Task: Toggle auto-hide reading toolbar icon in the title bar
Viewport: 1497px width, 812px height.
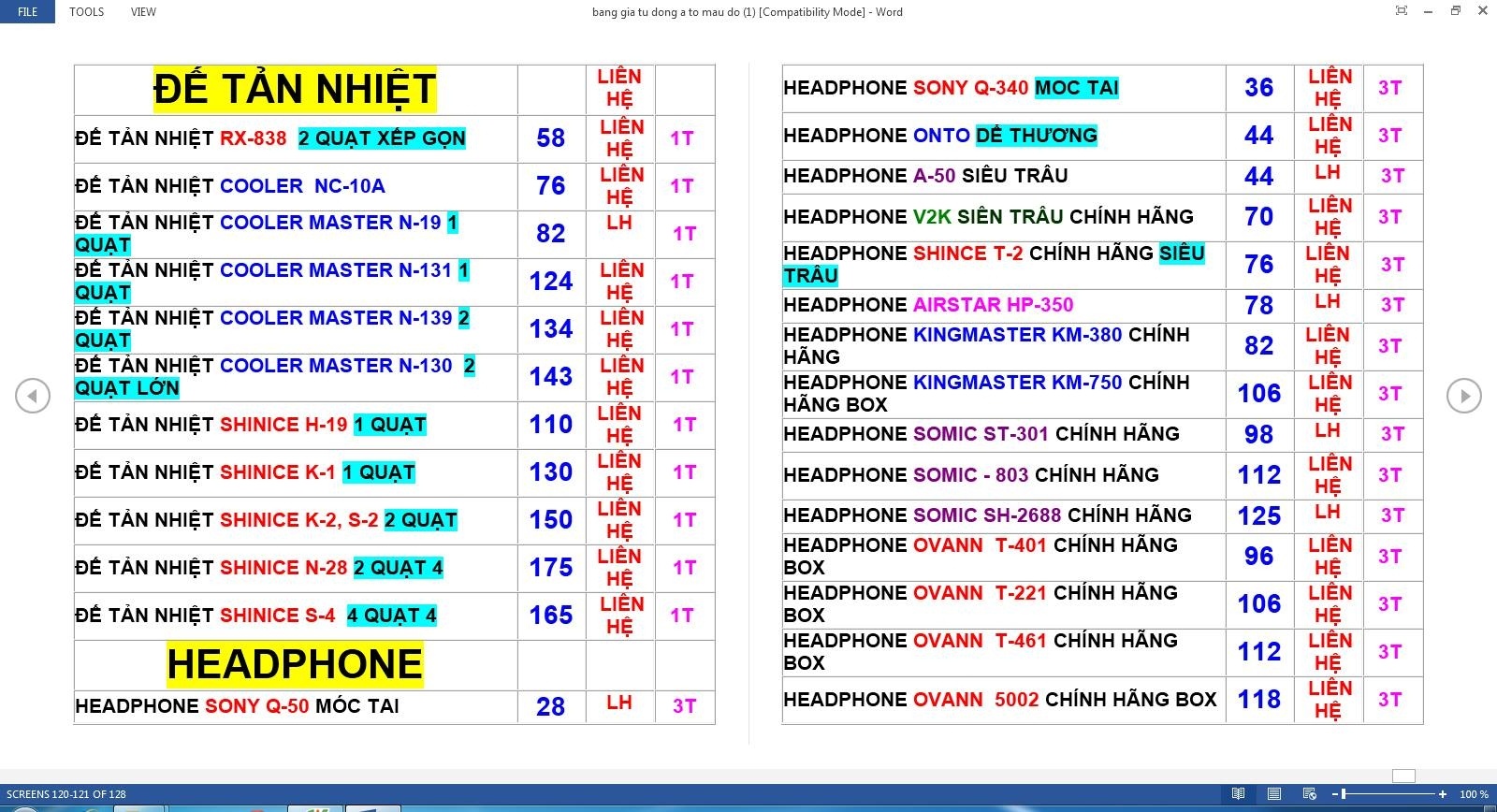Action: (x=1401, y=11)
